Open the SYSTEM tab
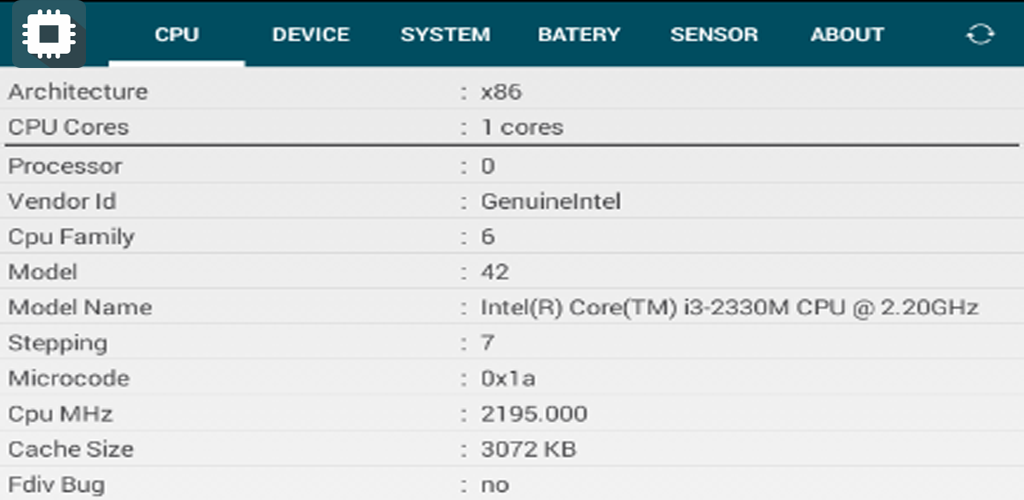 (445, 34)
